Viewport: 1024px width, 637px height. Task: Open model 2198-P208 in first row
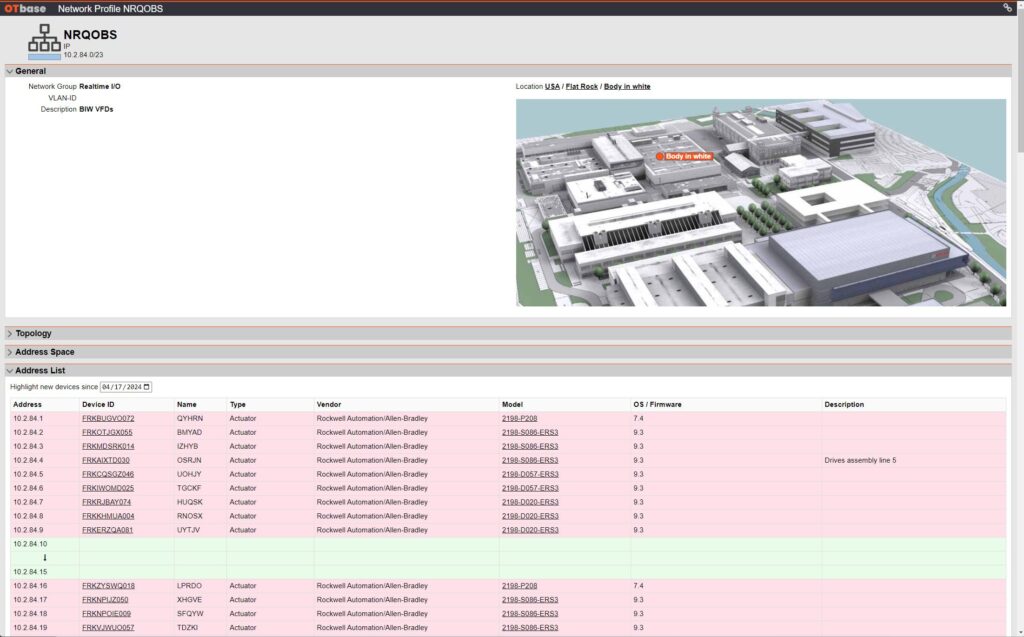(519, 418)
